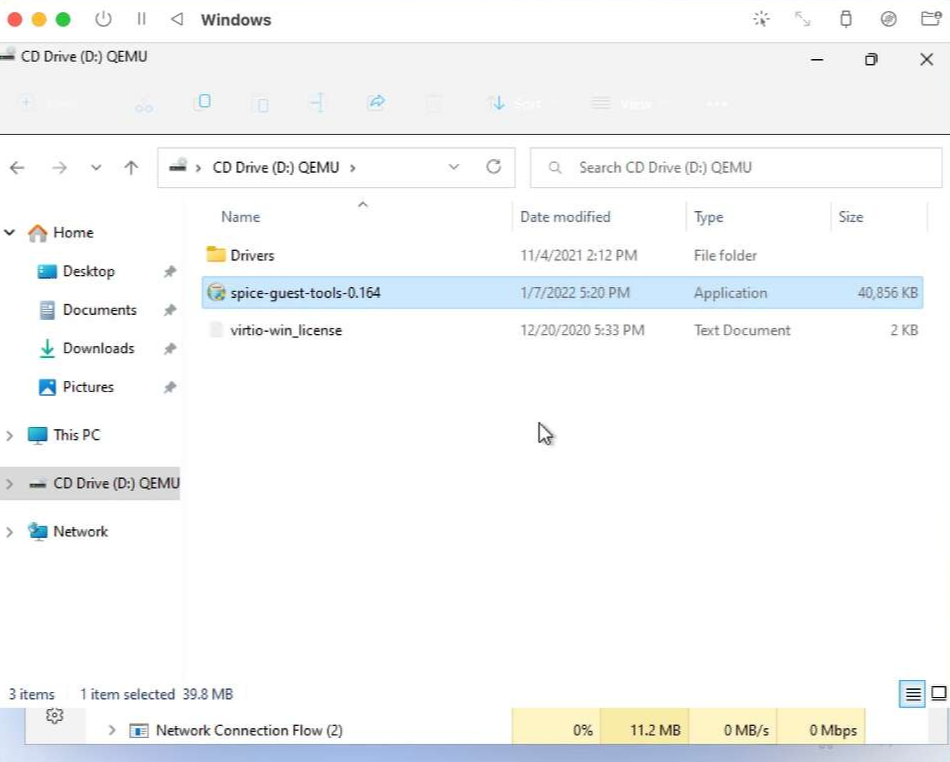Click the Paste icon in the toolbar
This screenshot has height=762, width=950.
pyautogui.click(x=260, y=103)
